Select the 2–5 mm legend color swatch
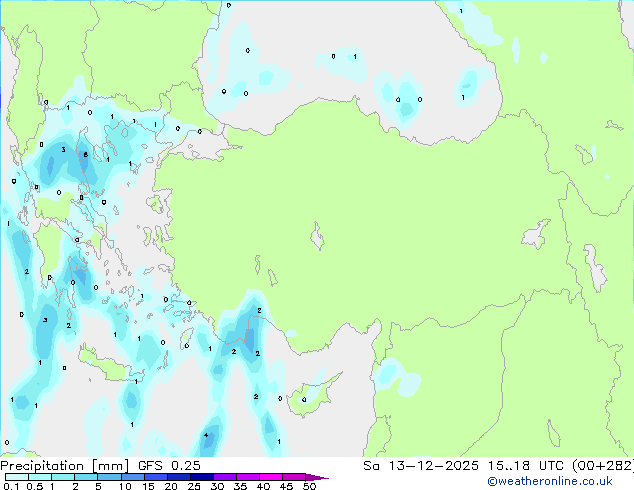 86,477
